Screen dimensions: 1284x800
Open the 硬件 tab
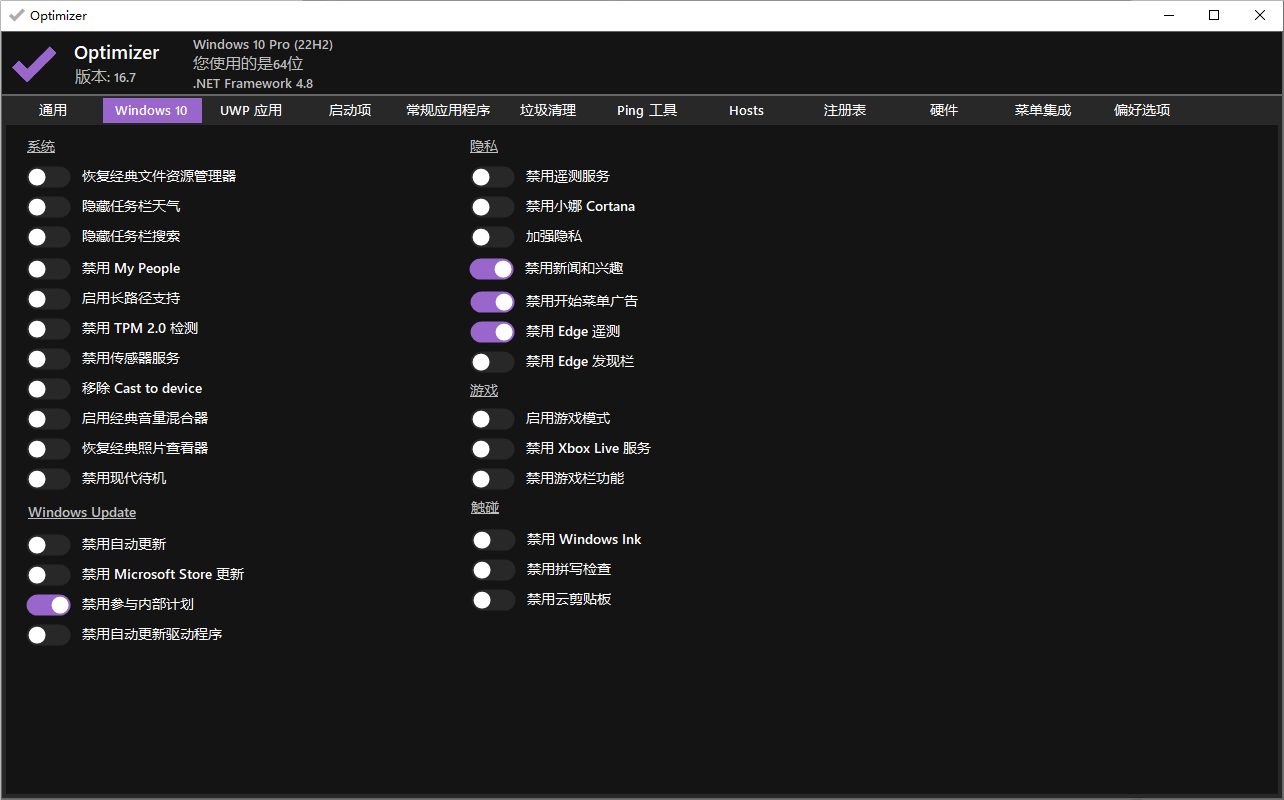point(943,110)
